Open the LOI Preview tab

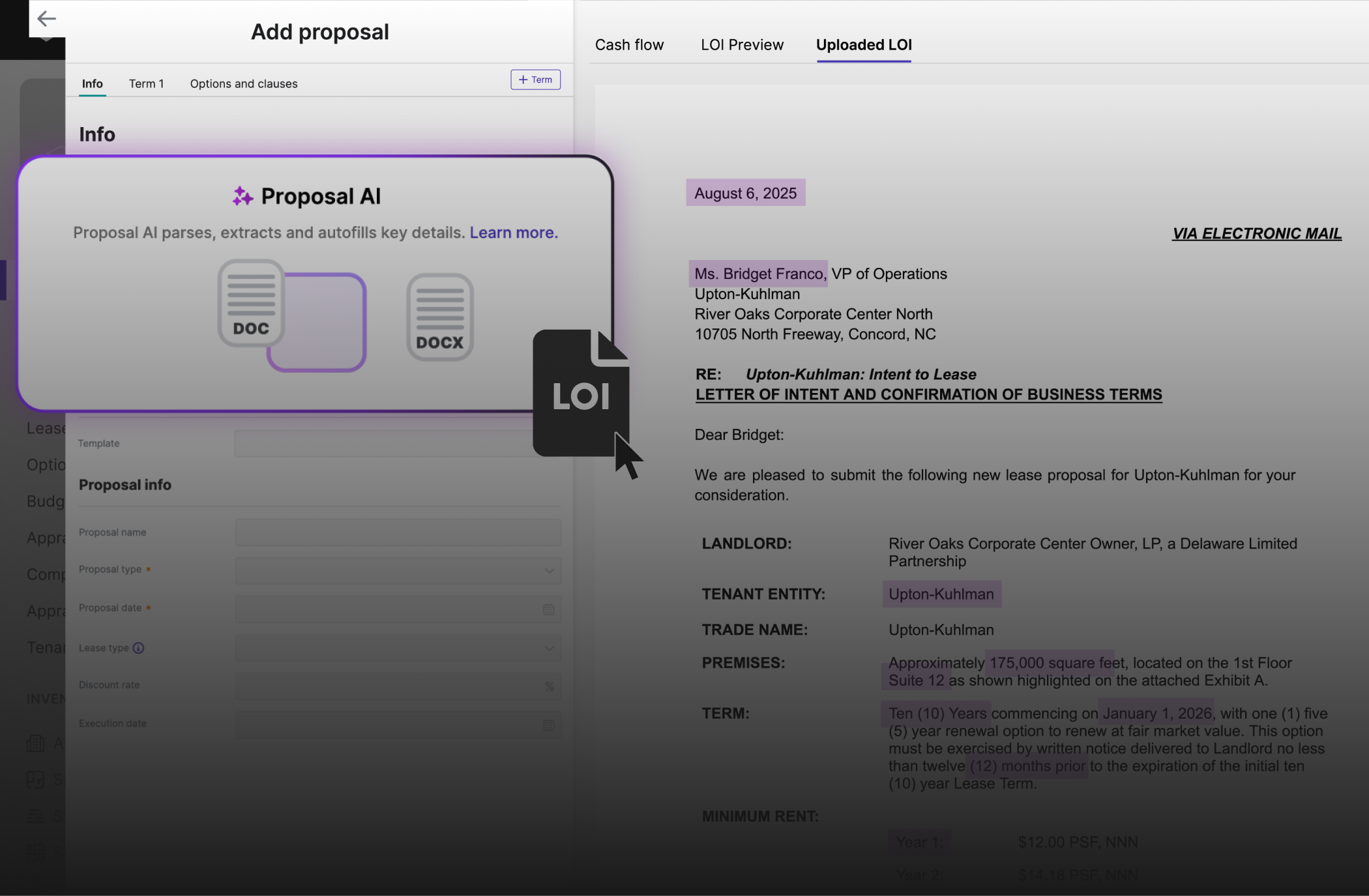[x=742, y=45]
